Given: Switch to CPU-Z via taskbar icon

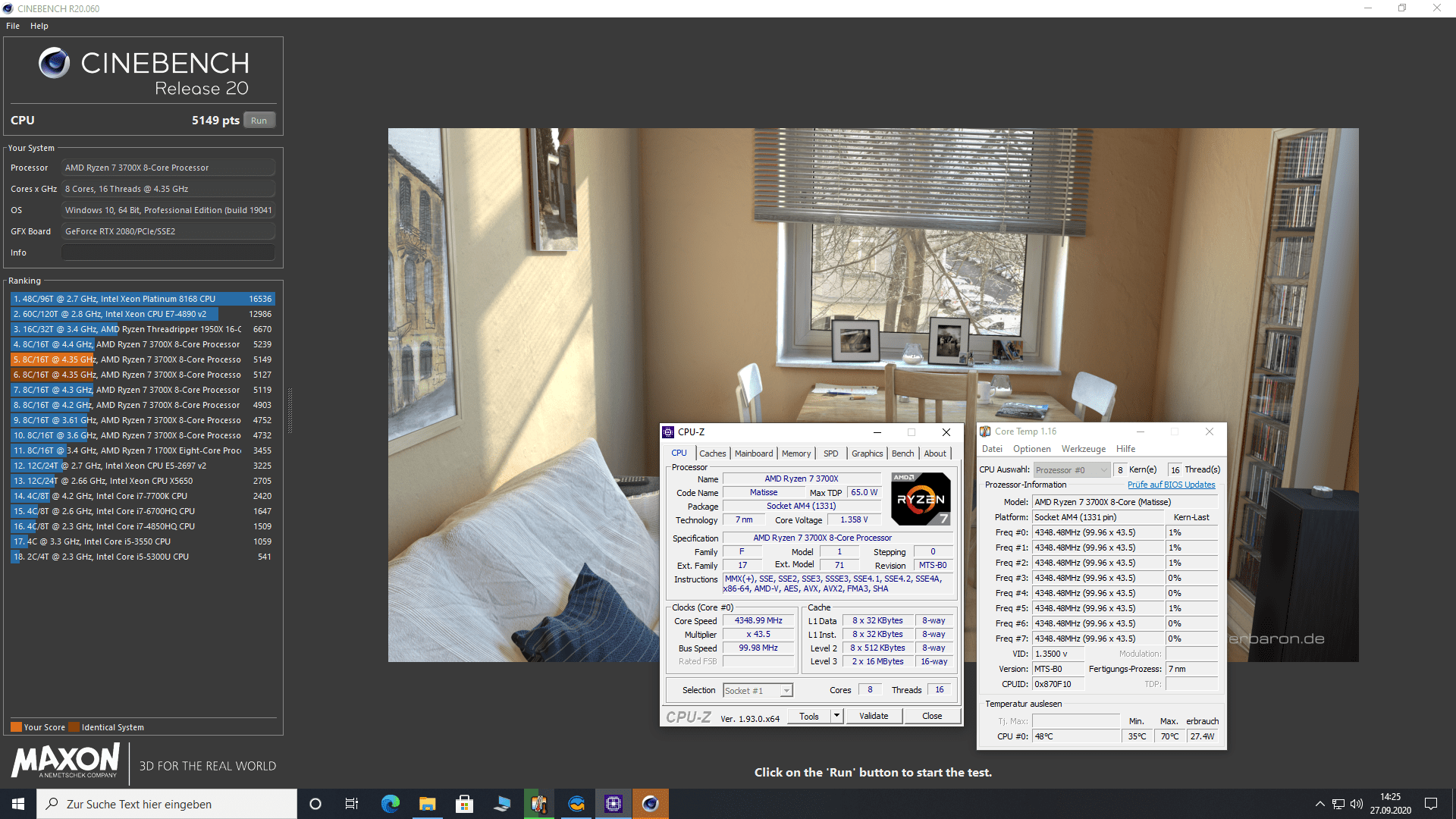Looking at the screenshot, I should [613, 804].
